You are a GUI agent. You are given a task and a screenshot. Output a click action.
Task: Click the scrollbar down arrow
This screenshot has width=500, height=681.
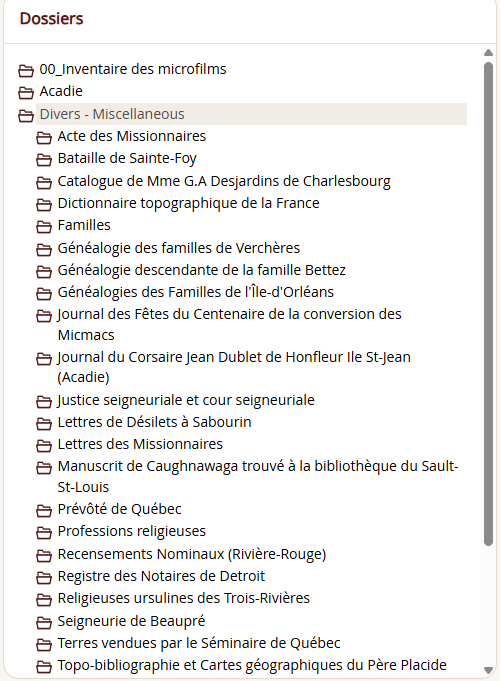pos(488,670)
